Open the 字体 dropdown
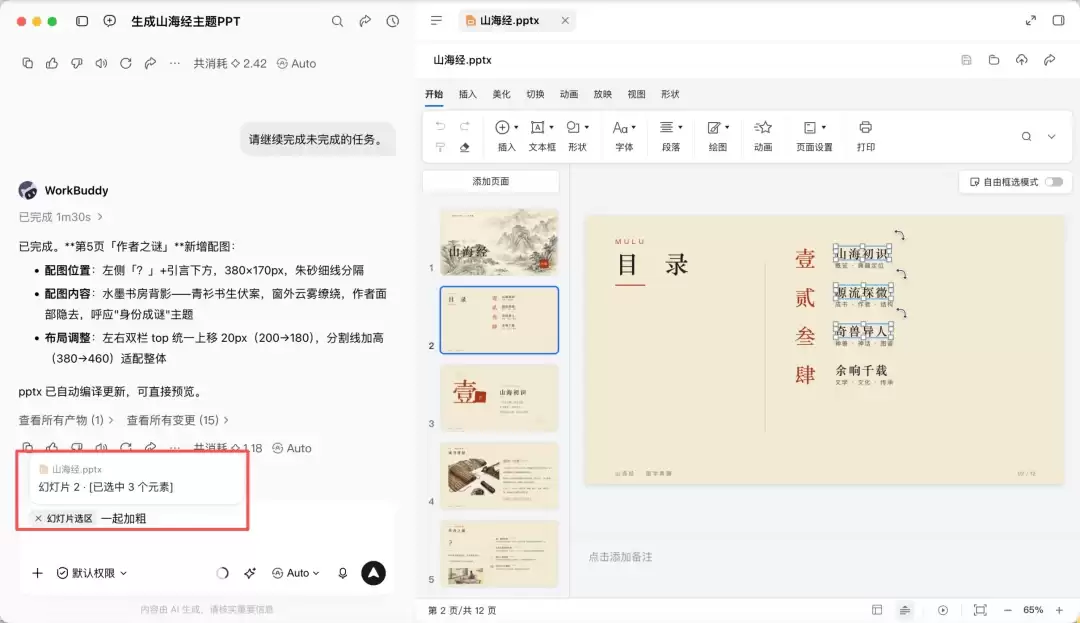Screen dimensions: 1080x623 tap(624, 136)
